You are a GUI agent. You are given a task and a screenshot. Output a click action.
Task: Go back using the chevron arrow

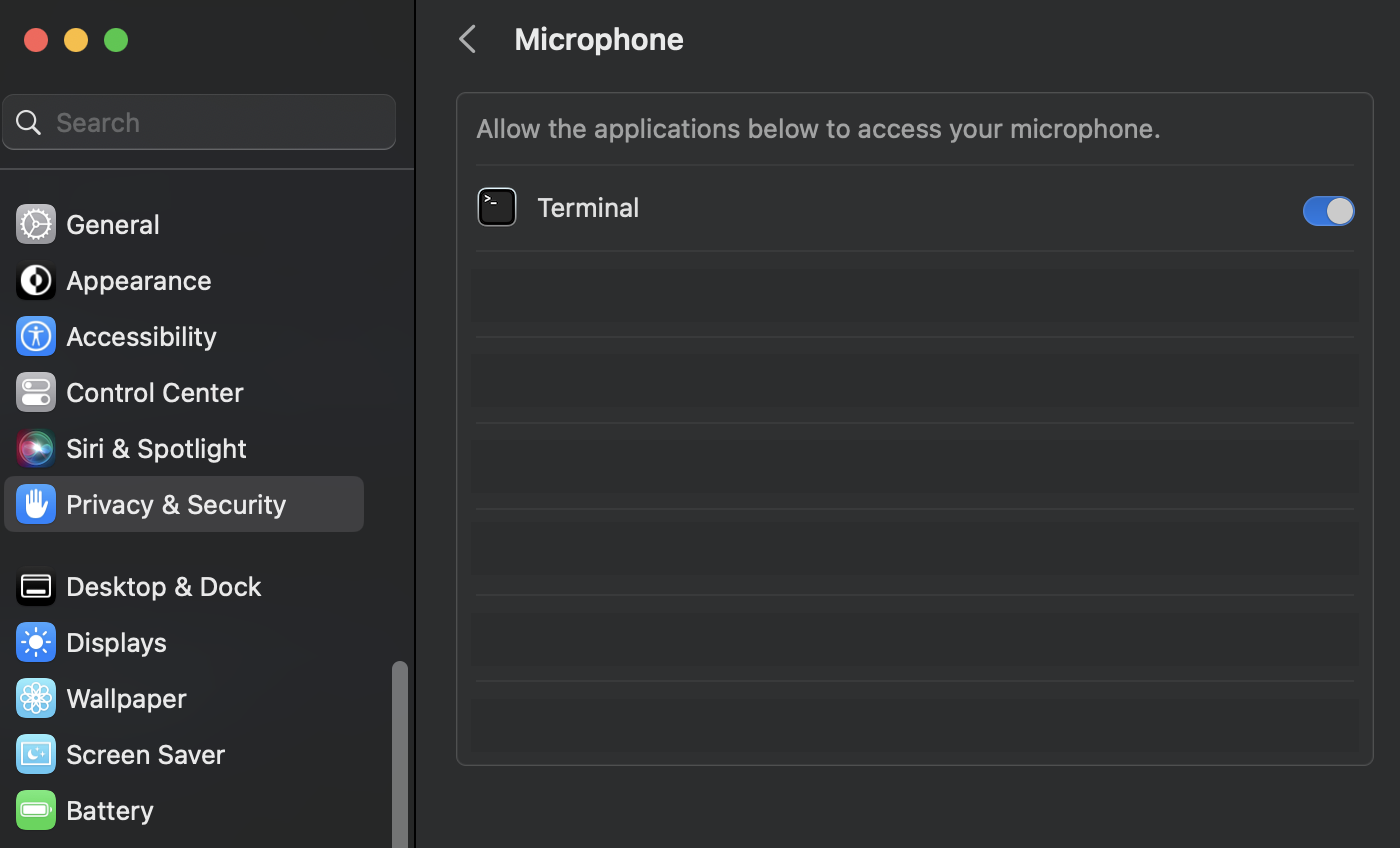(467, 39)
